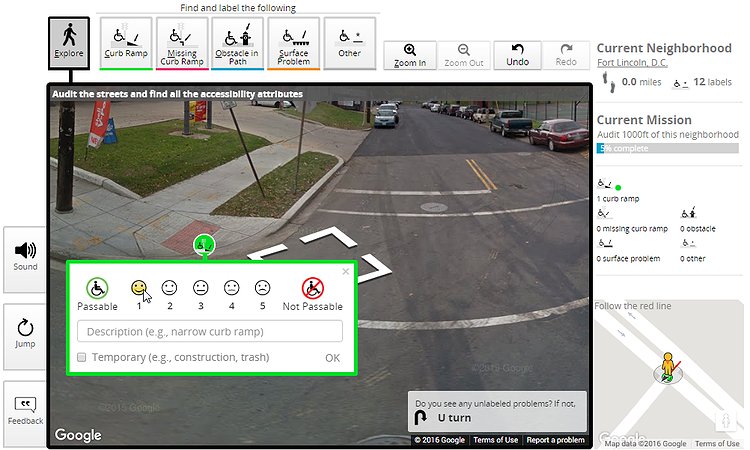This screenshot has height=450, width=750.
Task: Click the pegman marker on the minimap
Action: (668, 367)
